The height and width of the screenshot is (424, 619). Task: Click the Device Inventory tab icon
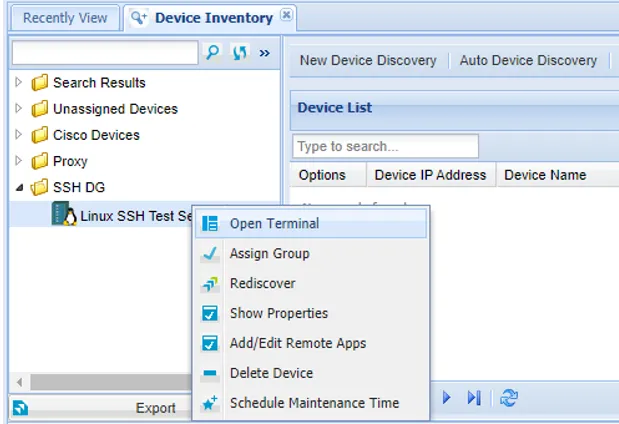(139, 18)
